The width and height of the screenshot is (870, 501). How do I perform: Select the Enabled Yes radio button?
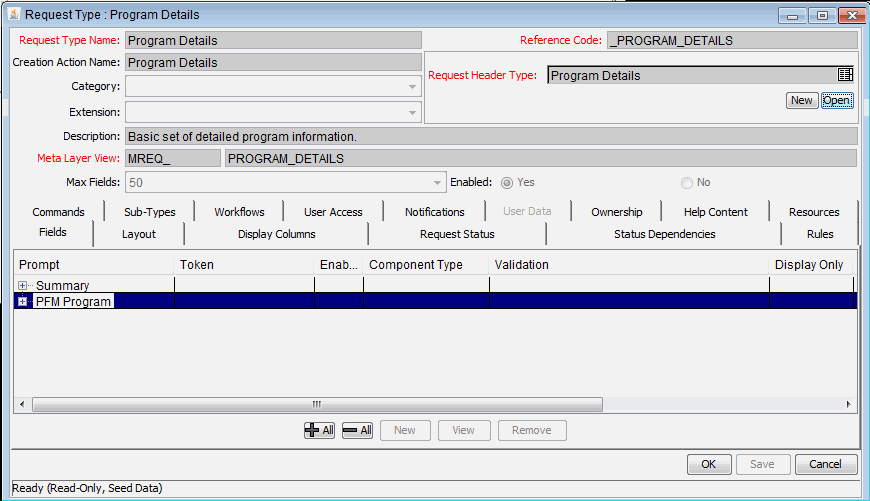[507, 183]
